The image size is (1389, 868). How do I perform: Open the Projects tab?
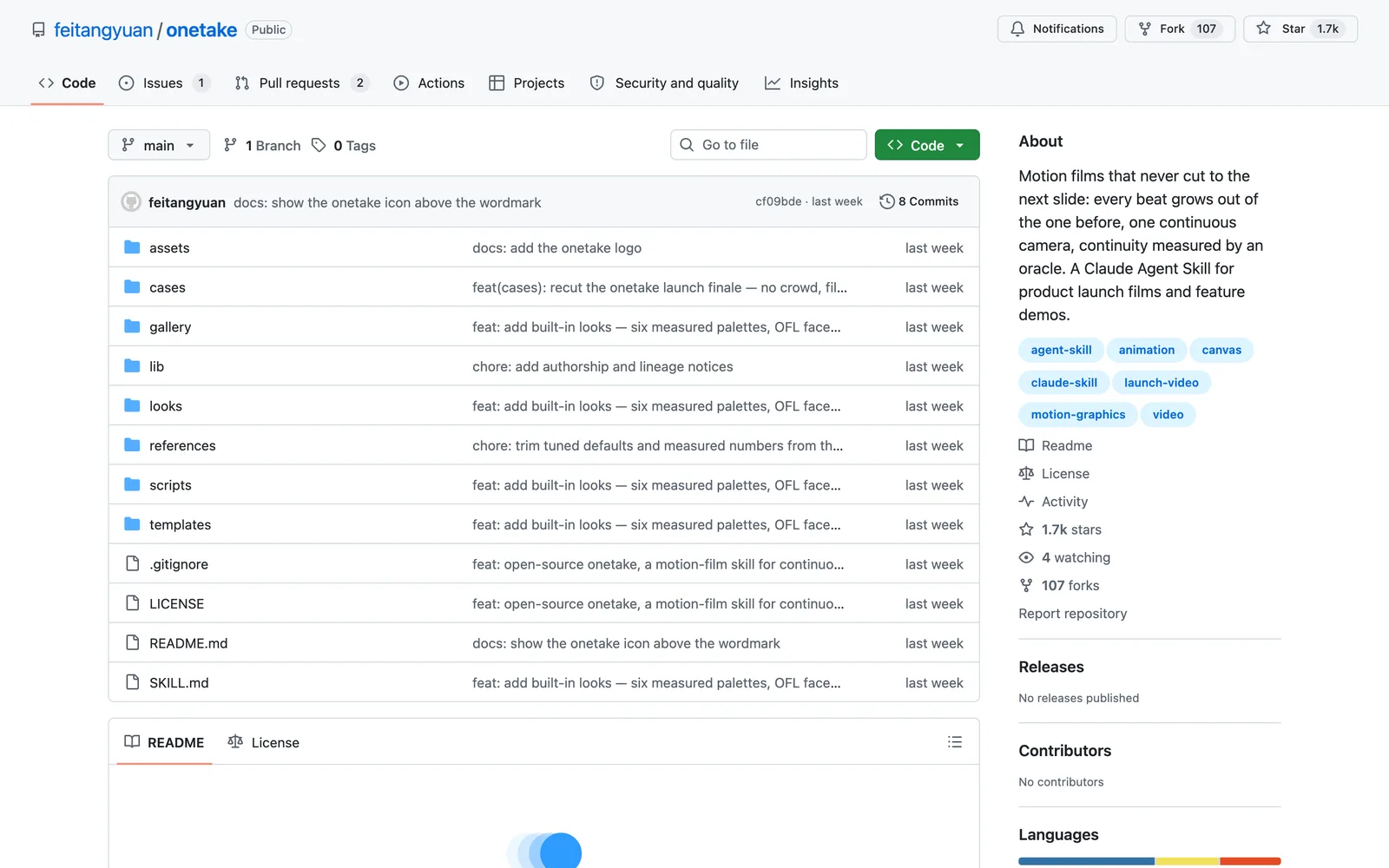click(527, 83)
